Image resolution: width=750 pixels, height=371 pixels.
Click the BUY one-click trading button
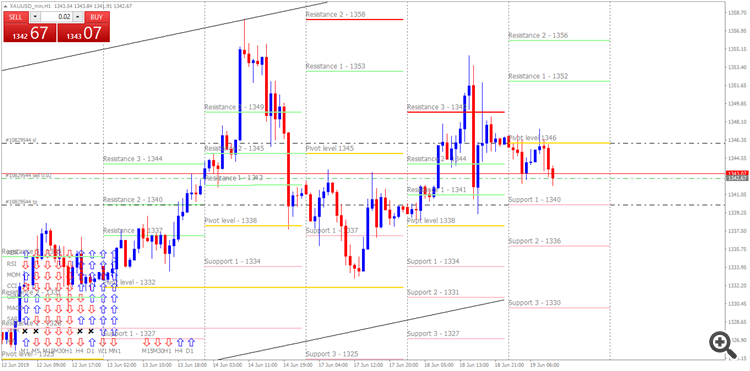click(x=97, y=17)
